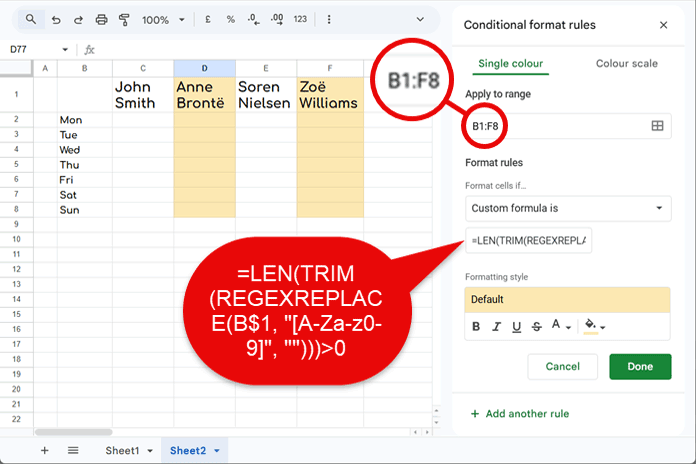696x464 pixels.
Task: Click the redo arrow icon
Action: pos(78,20)
